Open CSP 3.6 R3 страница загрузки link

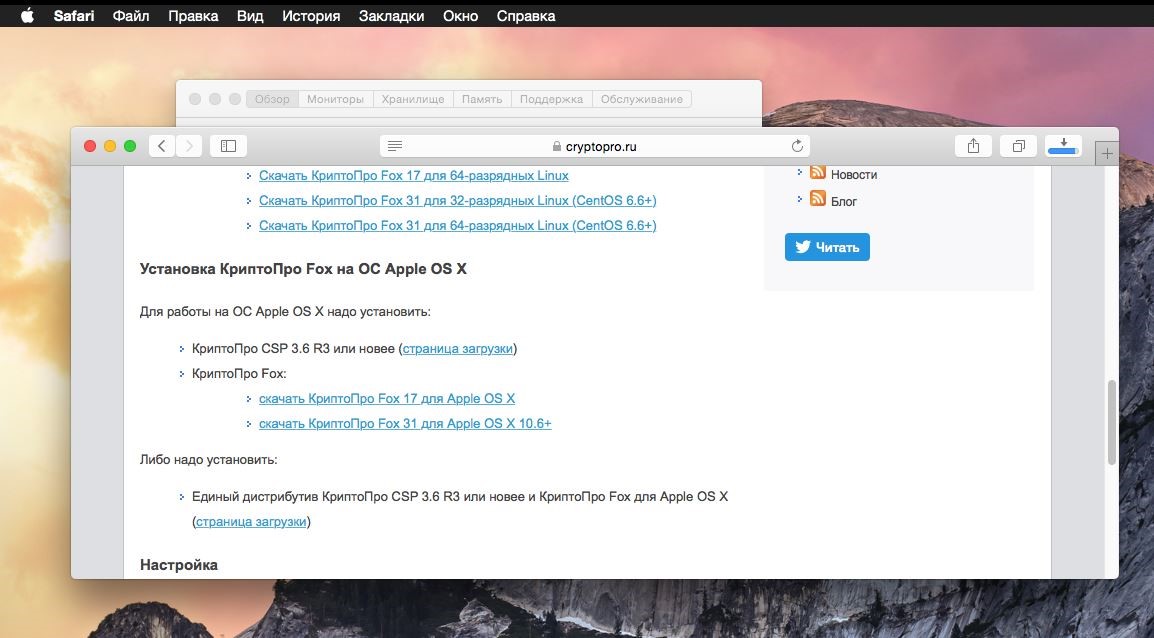(458, 348)
